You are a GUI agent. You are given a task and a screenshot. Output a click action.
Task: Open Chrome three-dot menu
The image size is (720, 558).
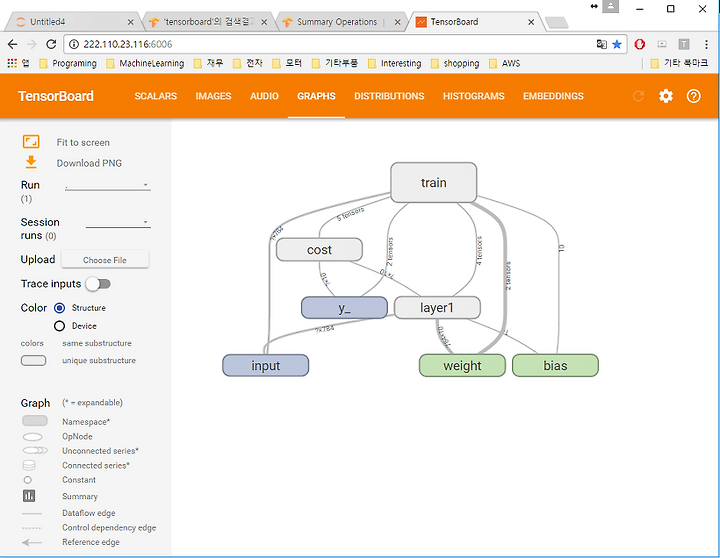point(706,44)
